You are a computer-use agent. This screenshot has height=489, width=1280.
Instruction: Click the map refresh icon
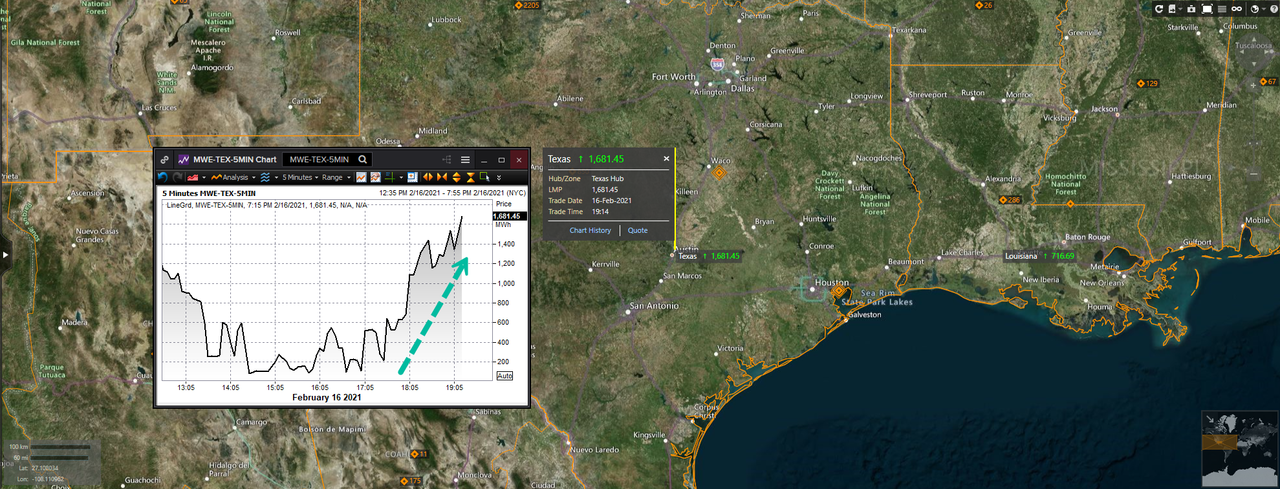pyautogui.click(x=1160, y=8)
